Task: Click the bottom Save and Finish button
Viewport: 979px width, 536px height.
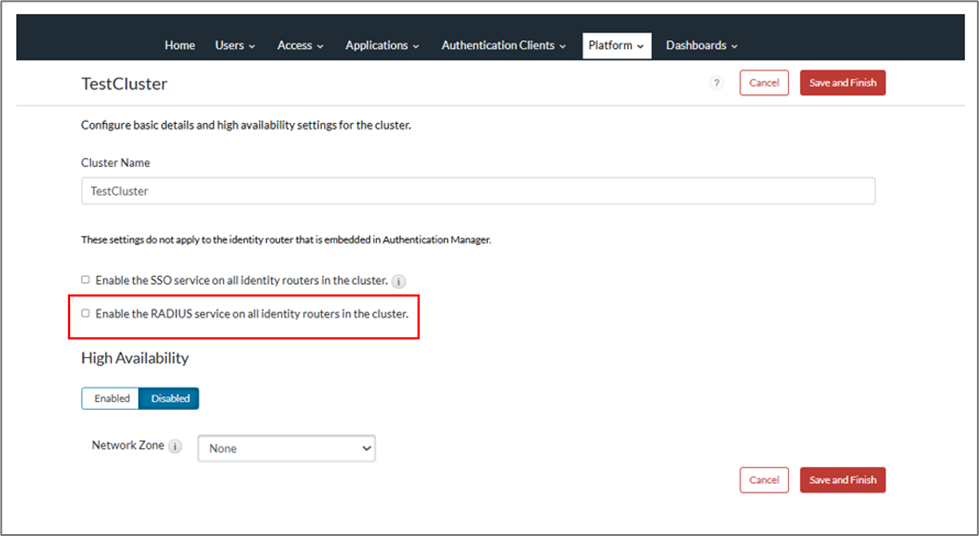Action: pos(842,480)
